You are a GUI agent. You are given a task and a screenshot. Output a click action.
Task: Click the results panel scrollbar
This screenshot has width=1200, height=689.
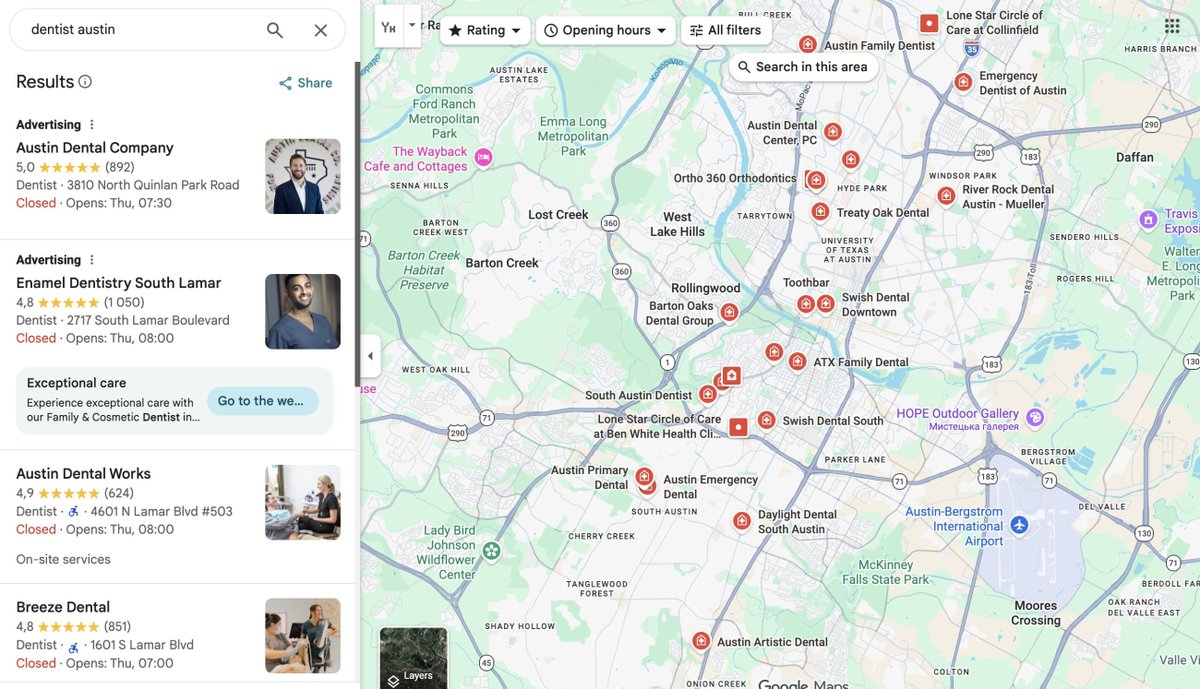pyautogui.click(x=357, y=225)
